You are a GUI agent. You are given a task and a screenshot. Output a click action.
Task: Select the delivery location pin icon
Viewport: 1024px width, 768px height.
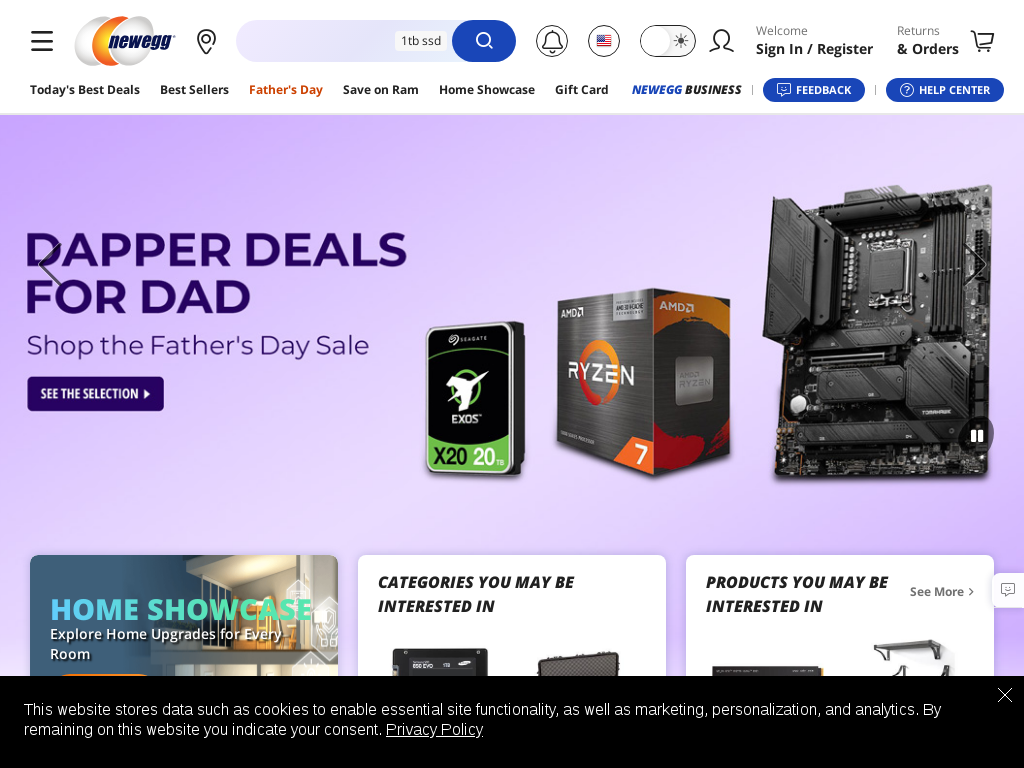(206, 42)
